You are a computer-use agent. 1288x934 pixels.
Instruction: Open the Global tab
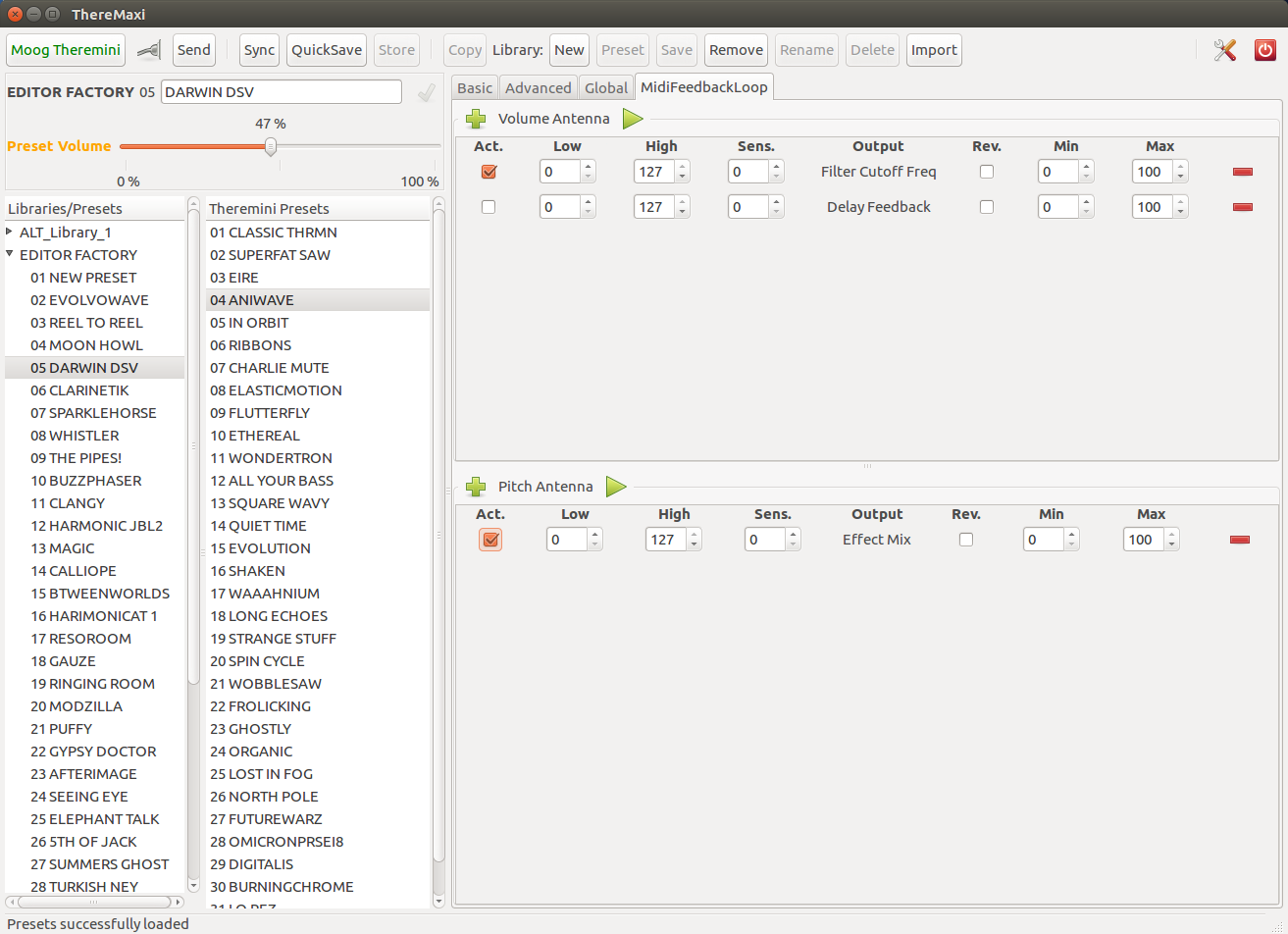[x=605, y=88]
